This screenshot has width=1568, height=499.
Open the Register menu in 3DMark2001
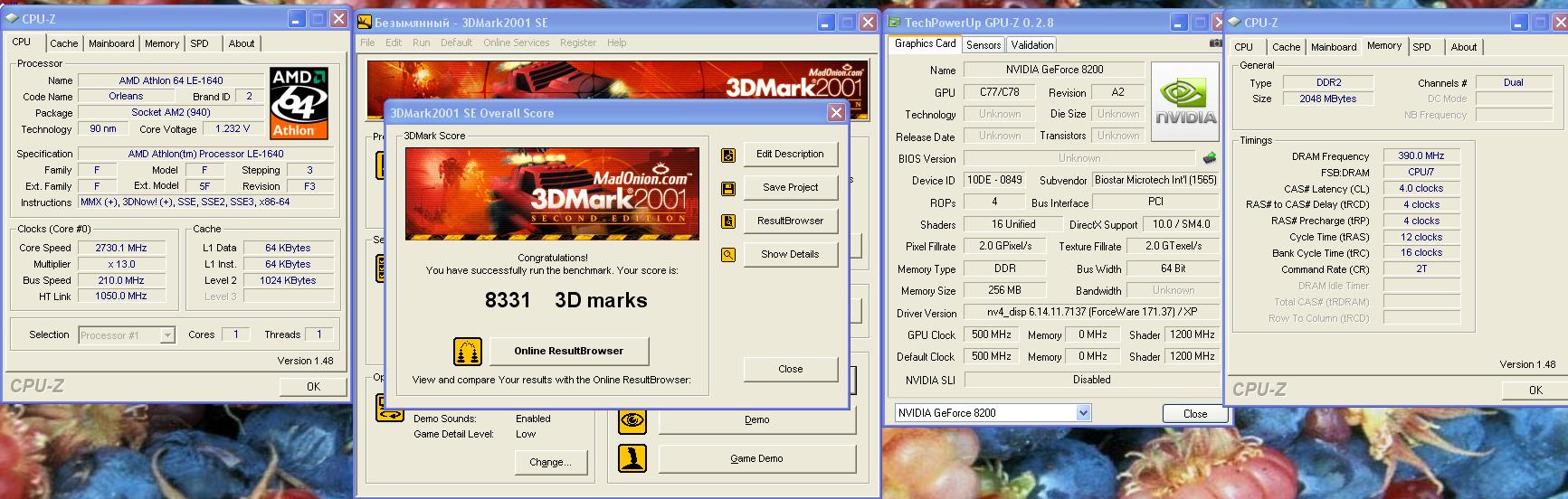(577, 42)
